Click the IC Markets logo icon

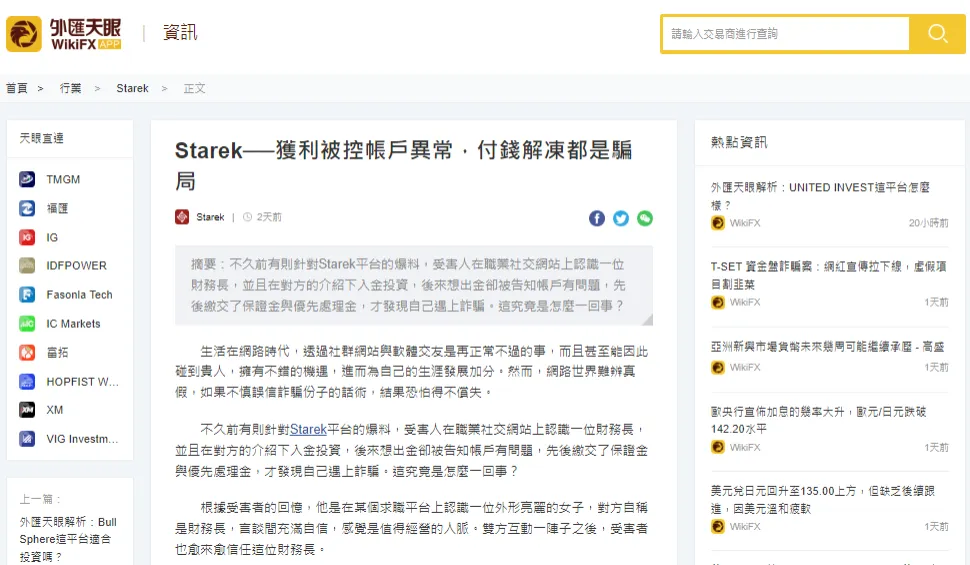27,324
